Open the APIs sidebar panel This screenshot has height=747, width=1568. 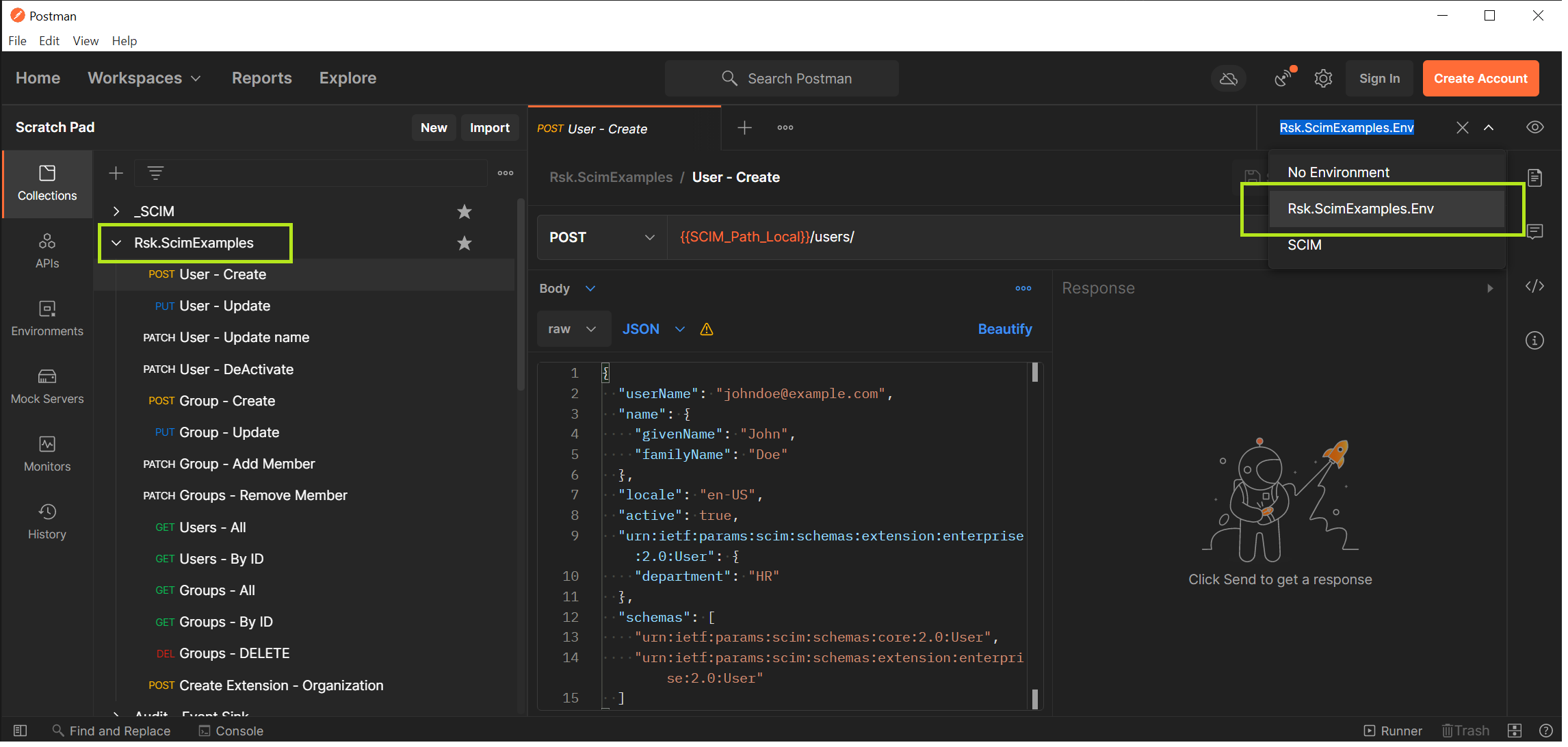click(x=47, y=251)
